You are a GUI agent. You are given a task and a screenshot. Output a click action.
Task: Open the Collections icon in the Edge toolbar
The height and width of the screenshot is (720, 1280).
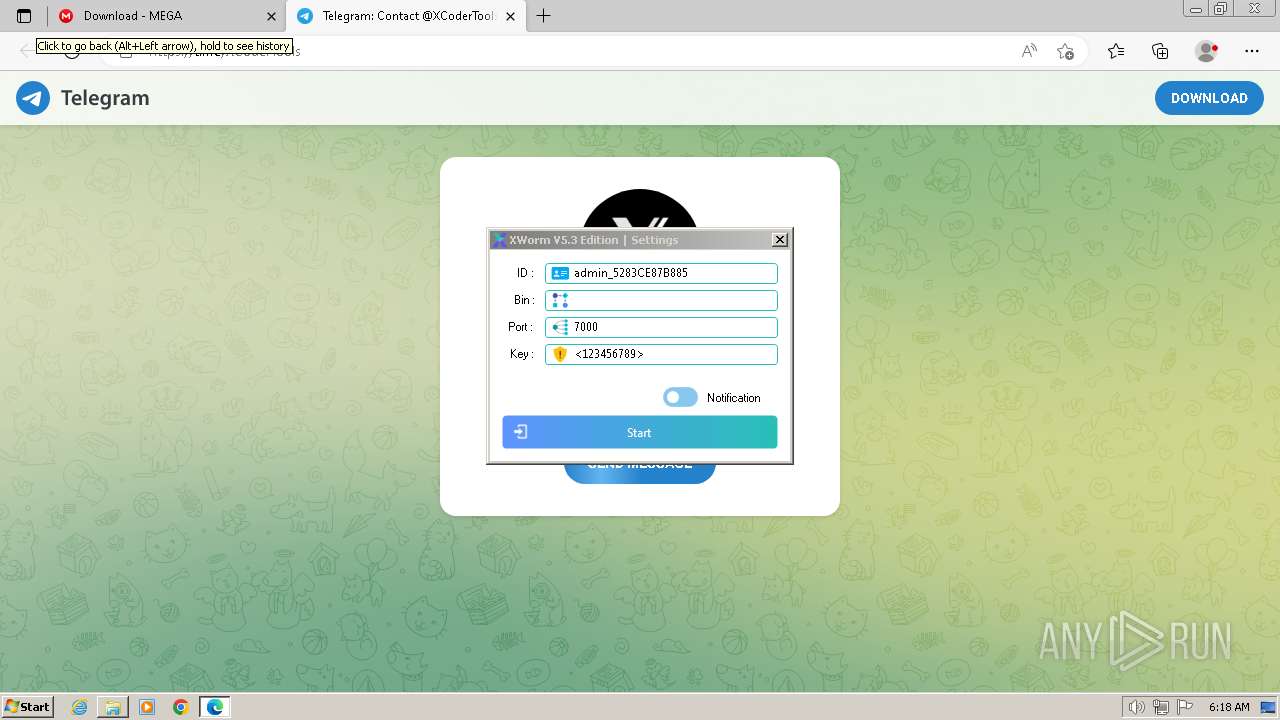click(1160, 51)
